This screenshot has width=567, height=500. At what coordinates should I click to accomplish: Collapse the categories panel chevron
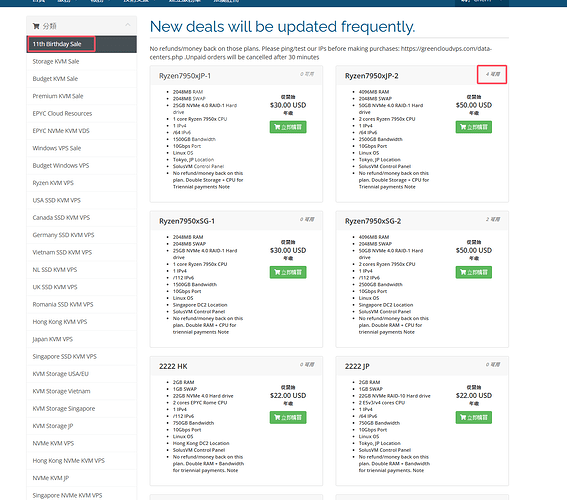coord(128,25)
